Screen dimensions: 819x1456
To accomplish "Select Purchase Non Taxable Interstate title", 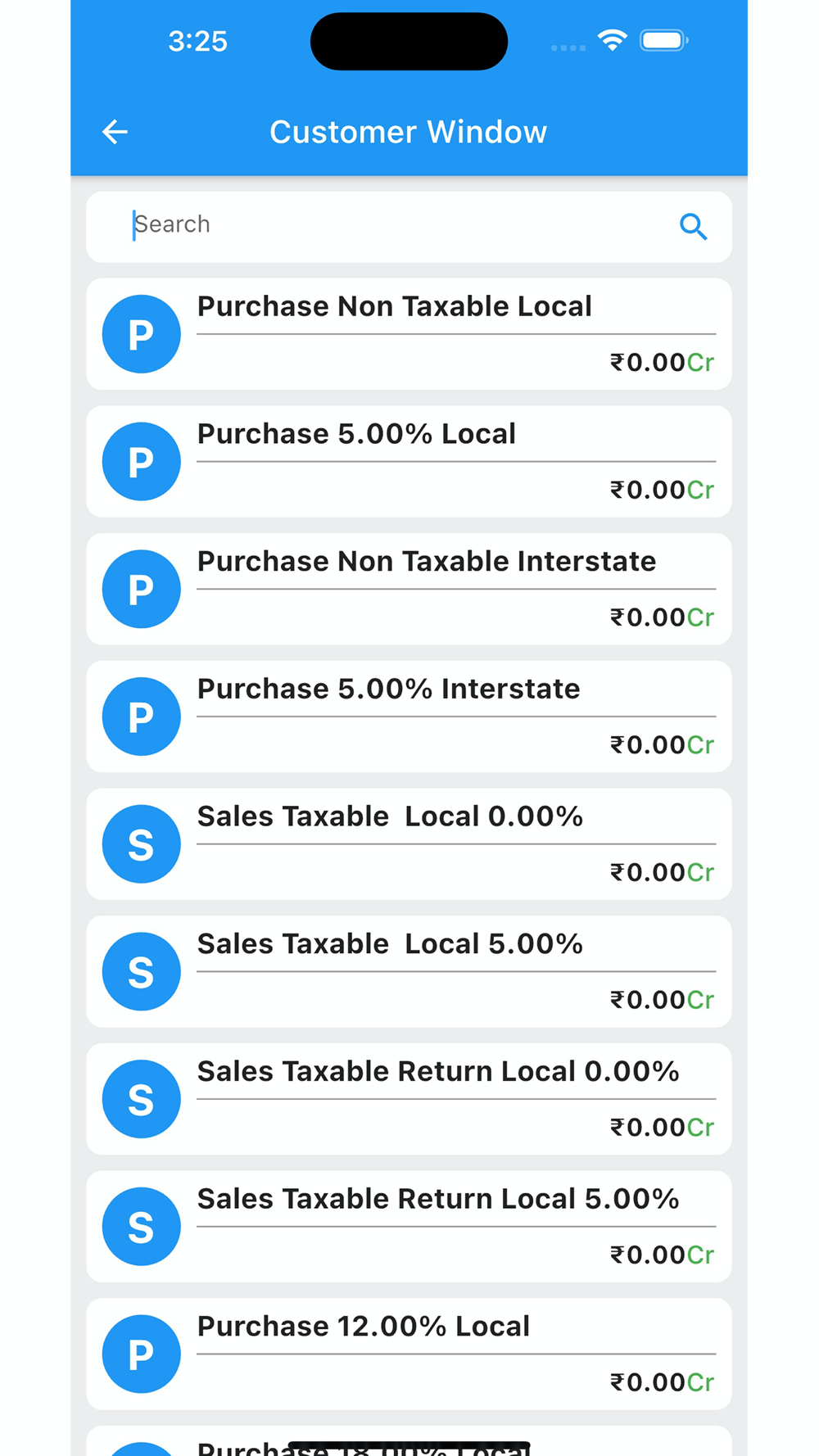I will pos(426,562).
